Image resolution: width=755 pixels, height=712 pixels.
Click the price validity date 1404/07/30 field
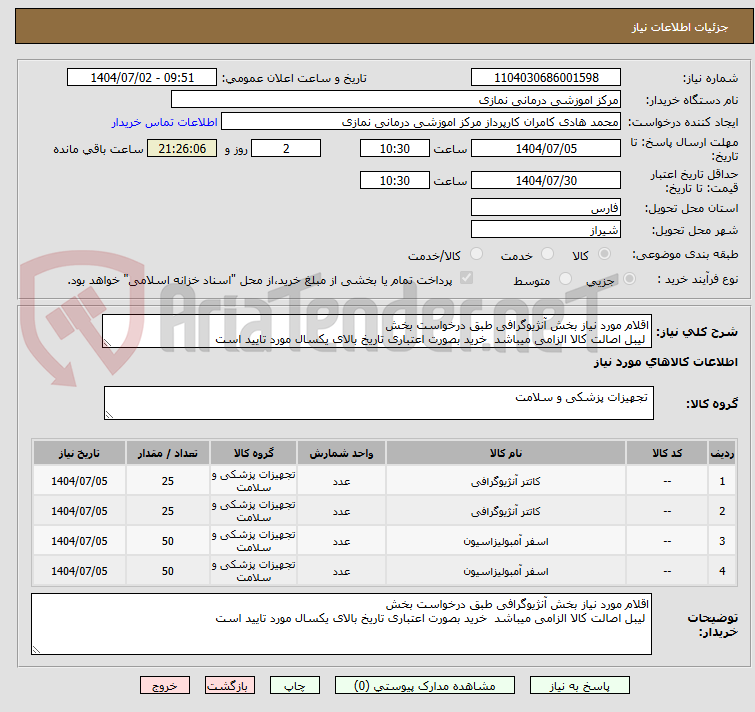point(545,181)
